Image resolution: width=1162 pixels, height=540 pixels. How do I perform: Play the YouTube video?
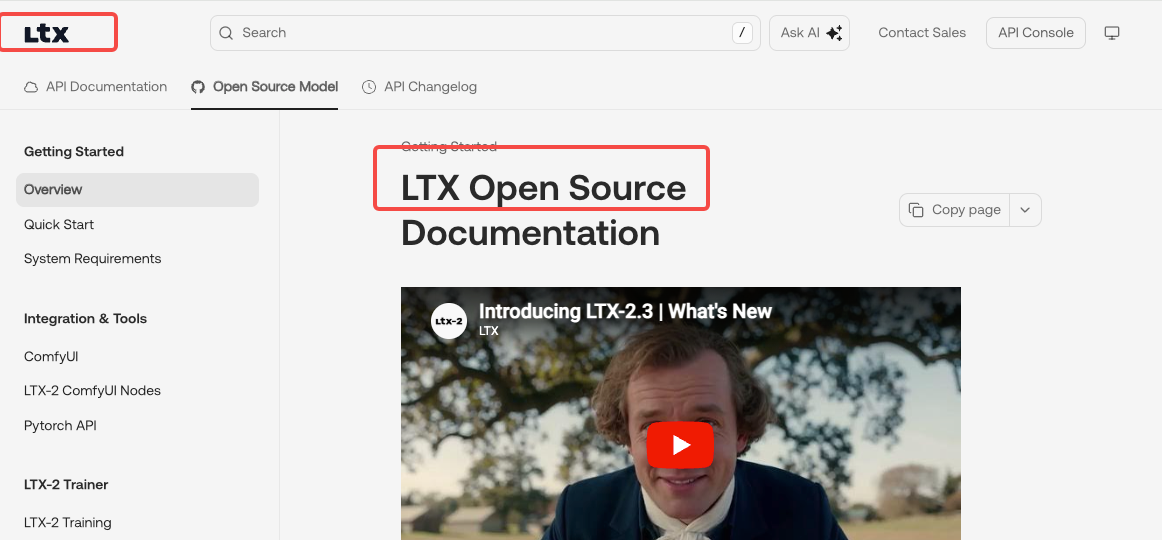(x=680, y=445)
